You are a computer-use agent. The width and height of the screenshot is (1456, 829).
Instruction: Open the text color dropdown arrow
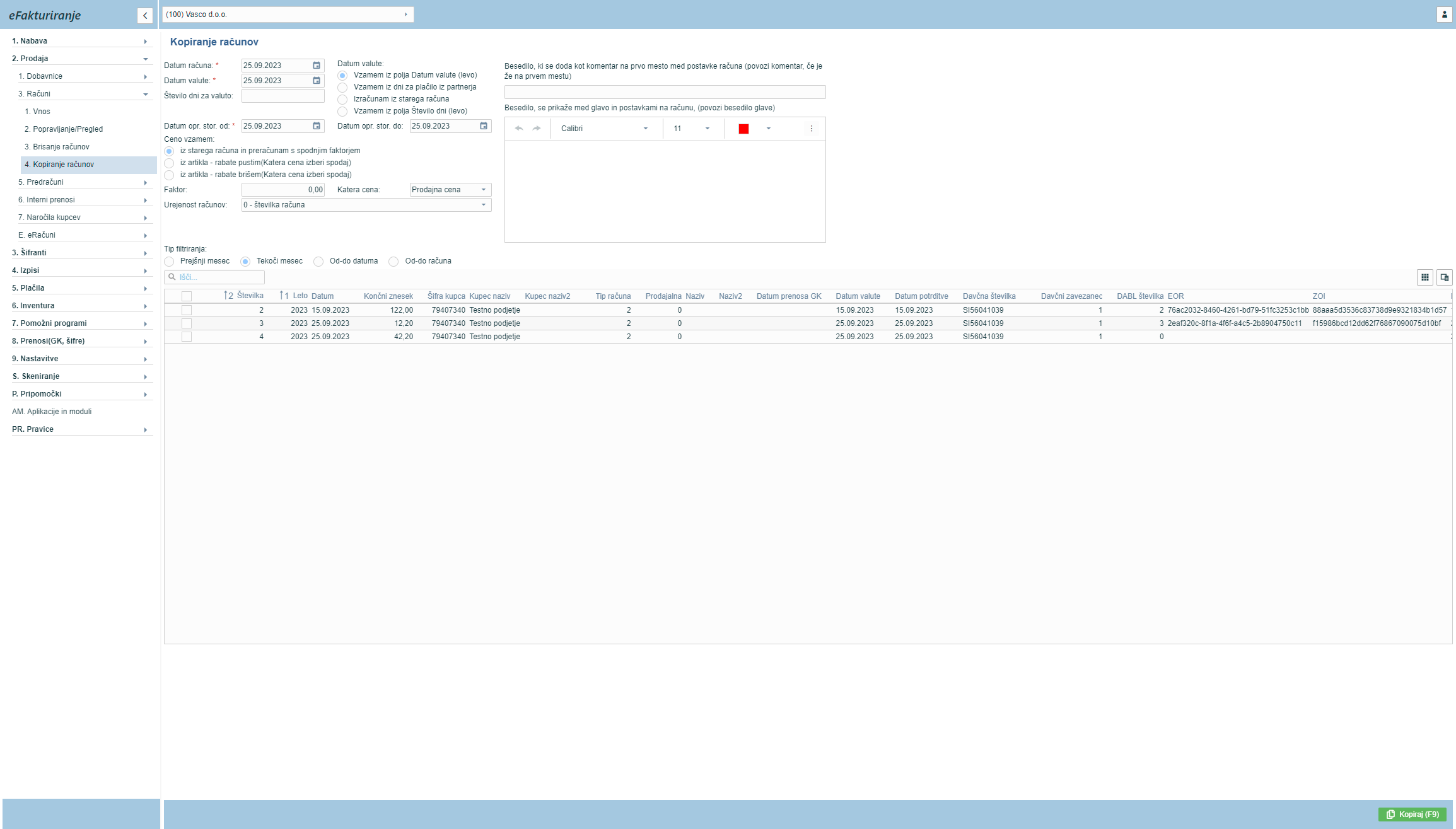click(769, 129)
